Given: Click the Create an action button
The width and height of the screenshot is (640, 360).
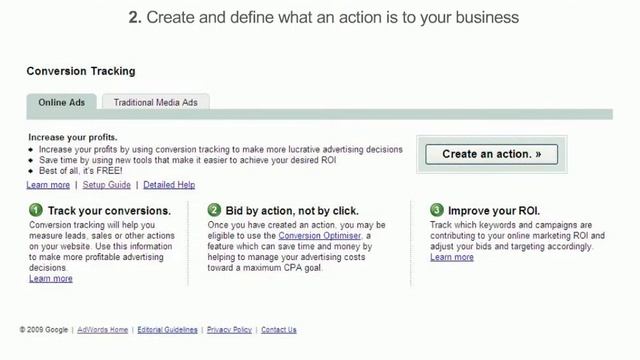Looking at the screenshot, I should click(491, 154).
